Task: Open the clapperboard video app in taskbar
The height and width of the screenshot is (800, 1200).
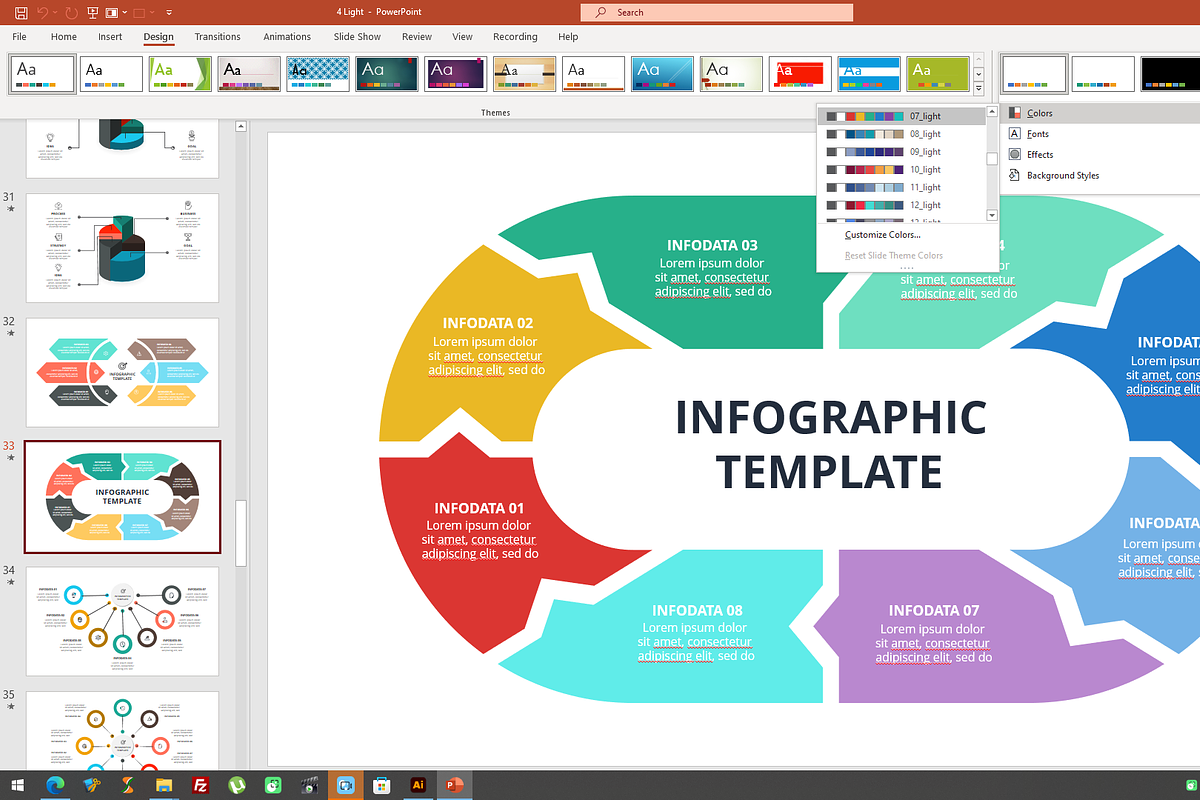Action: [309, 785]
